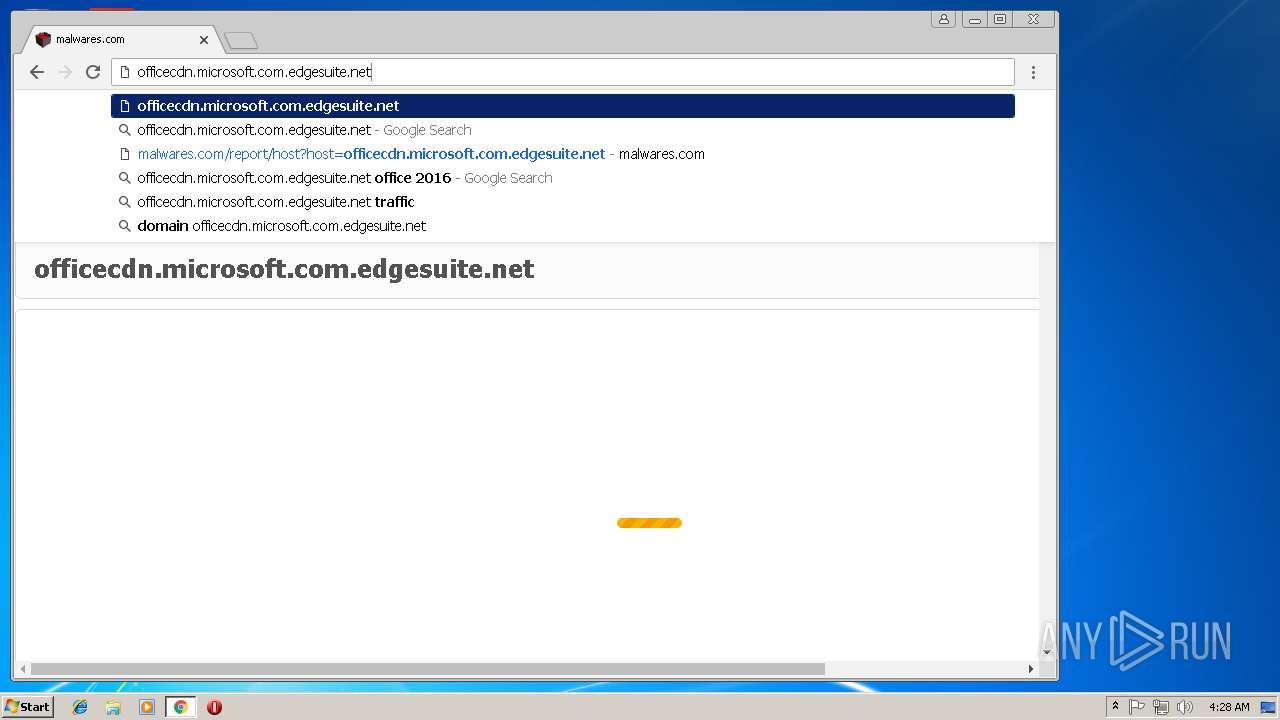Open the malwares.com report host suggestion
This screenshot has width=1280, height=720.
click(x=563, y=154)
